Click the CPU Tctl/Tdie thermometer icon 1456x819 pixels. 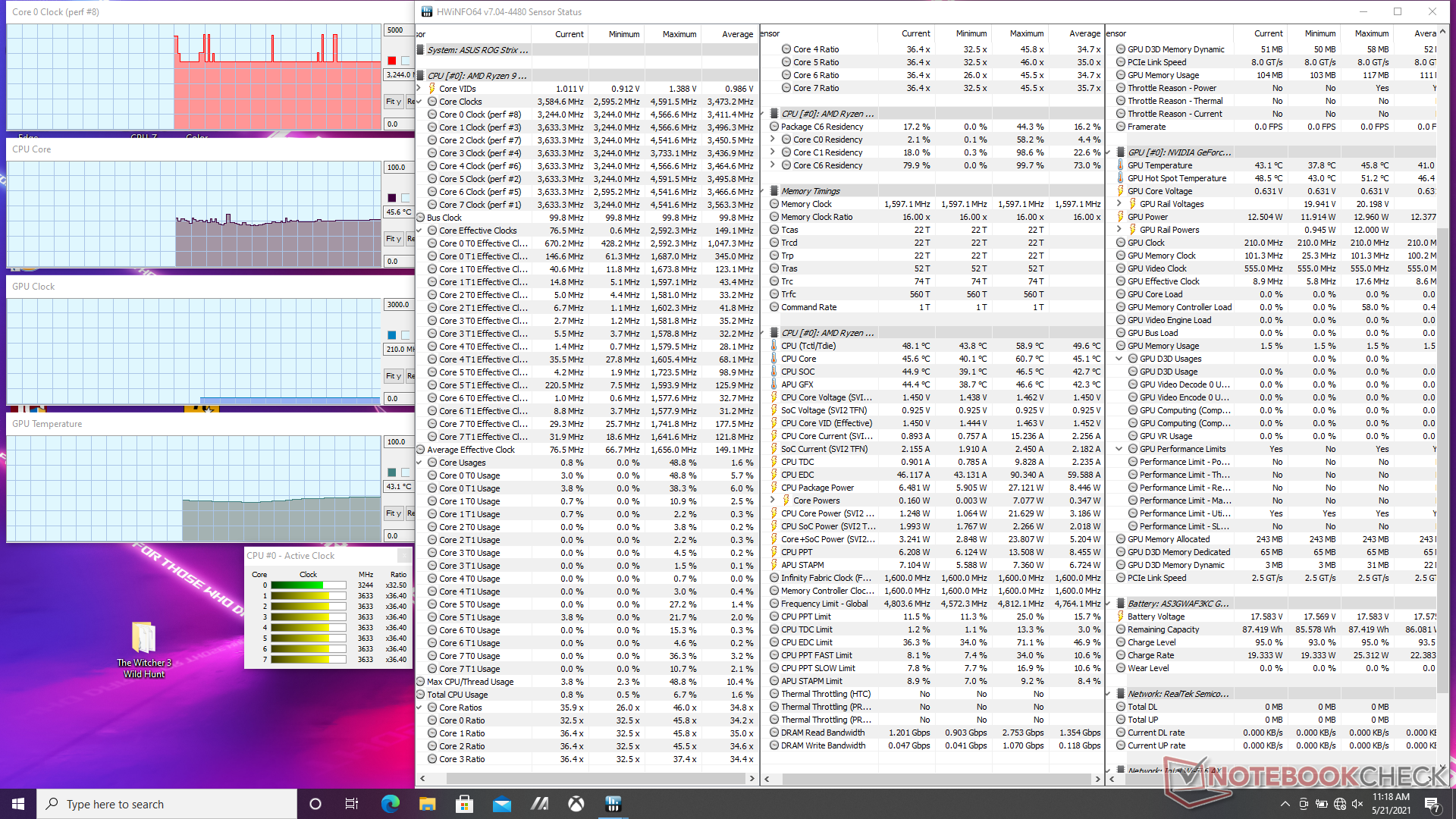pos(774,346)
